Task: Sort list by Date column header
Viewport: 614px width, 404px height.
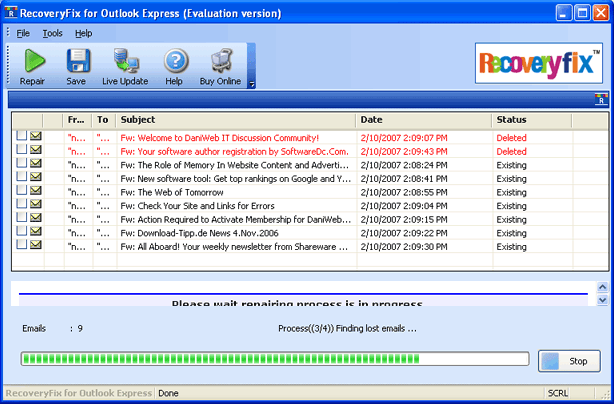Action: [x=424, y=120]
